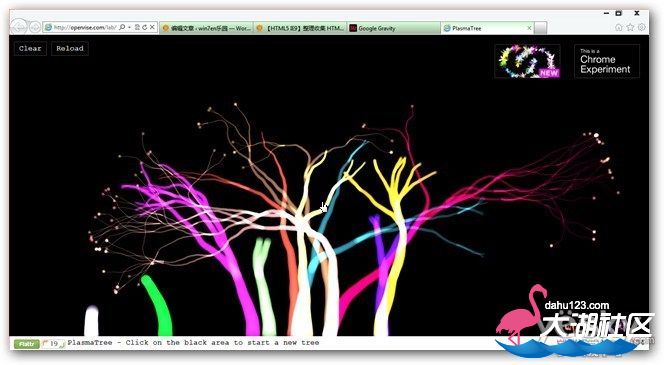Click the Reload button on the page
This screenshot has height=365, width=664.
(x=70, y=49)
